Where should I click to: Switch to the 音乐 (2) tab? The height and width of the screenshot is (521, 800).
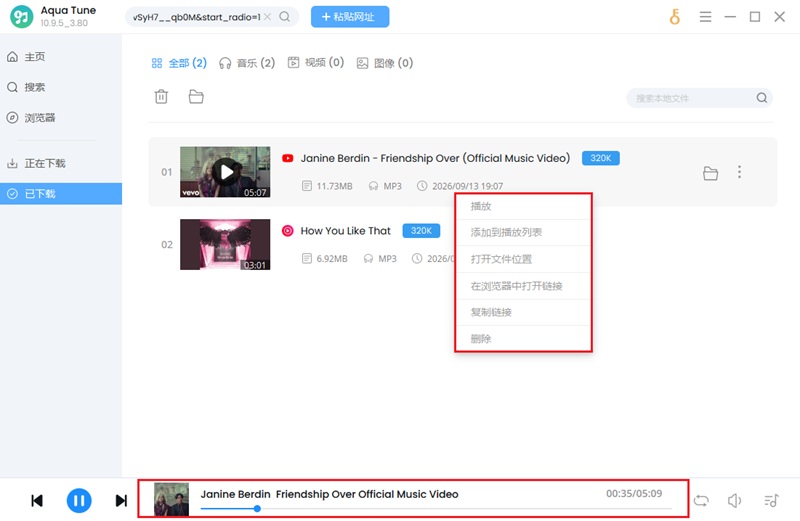(247, 63)
